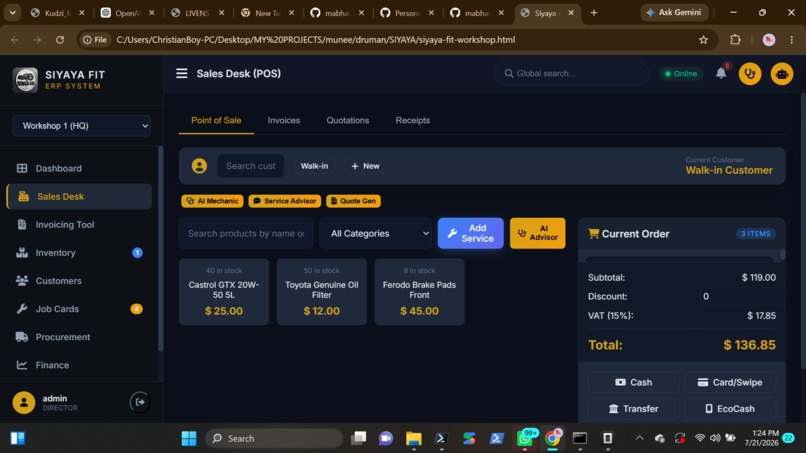
Task: Click the customer avatar icon in customer bar
Action: pos(199,166)
